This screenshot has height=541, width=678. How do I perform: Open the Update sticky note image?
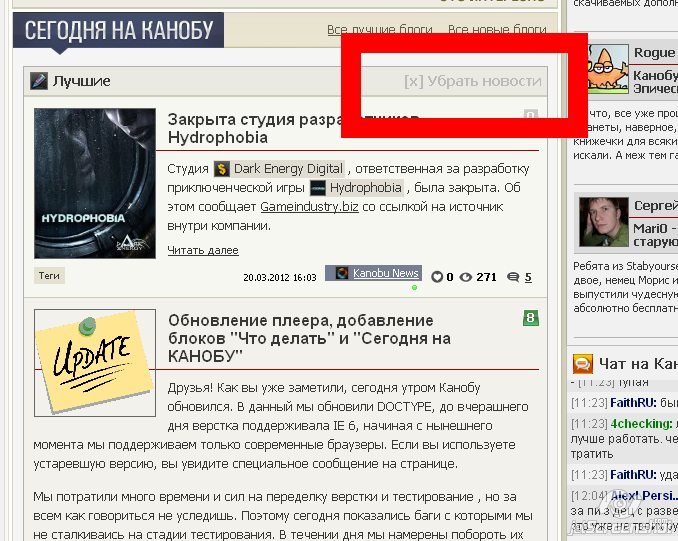click(95, 363)
